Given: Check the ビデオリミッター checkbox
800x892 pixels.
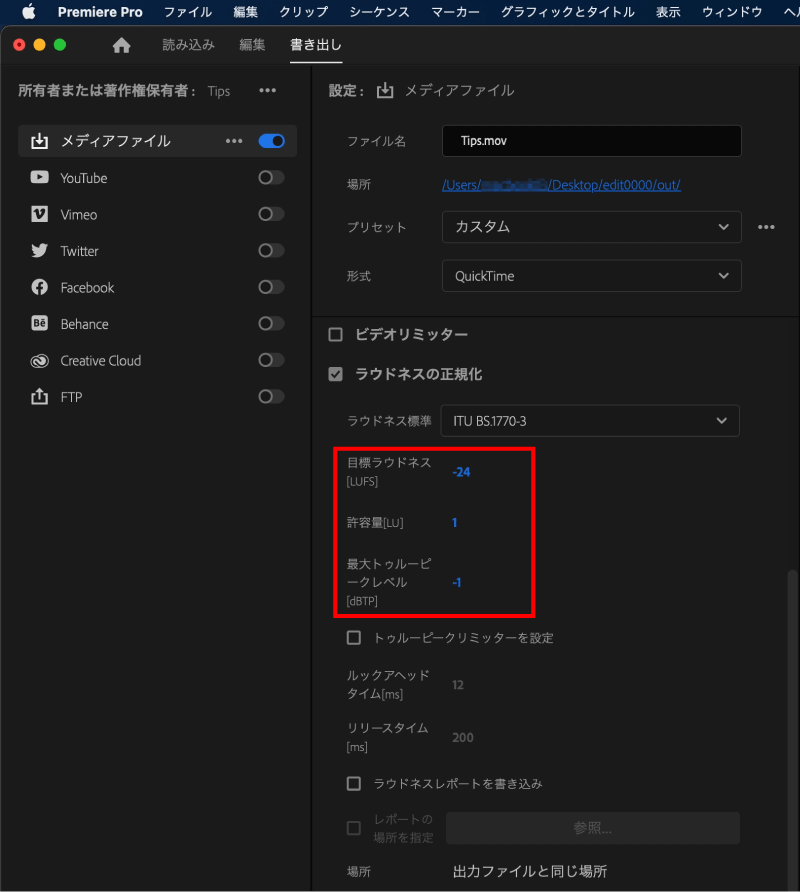Looking at the screenshot, I should (336, 334).
